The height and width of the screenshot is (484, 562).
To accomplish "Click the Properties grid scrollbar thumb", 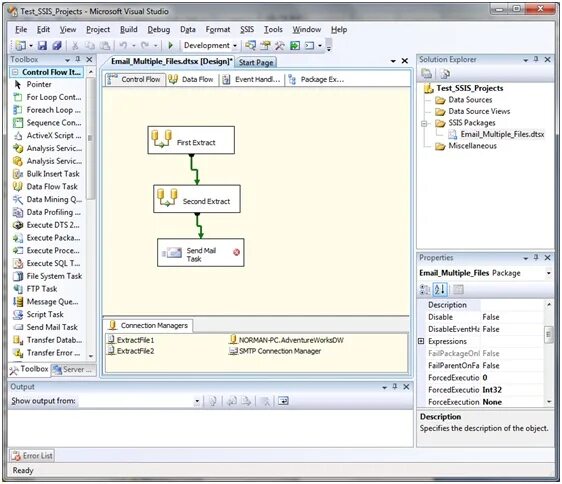I will pyautogui.click(x=548, y=334).
